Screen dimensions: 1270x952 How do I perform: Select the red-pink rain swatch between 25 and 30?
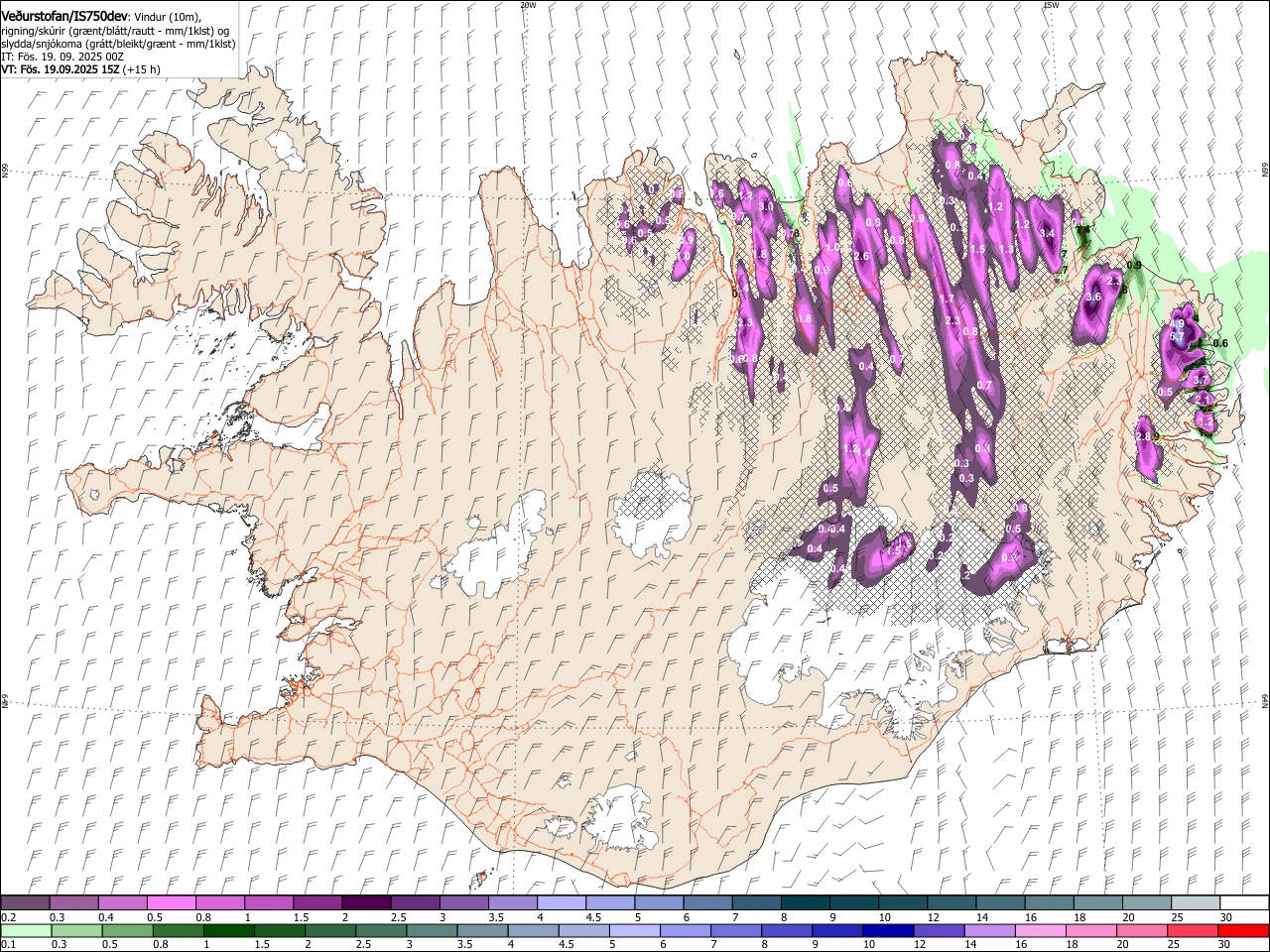(1192, 930)
